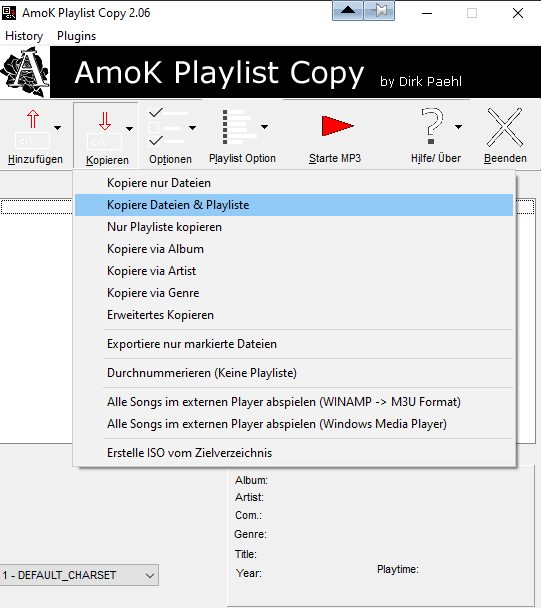Click the up-arrow button in title bar
The height and width of the screenshot is (608, 541).
point(348,11)
